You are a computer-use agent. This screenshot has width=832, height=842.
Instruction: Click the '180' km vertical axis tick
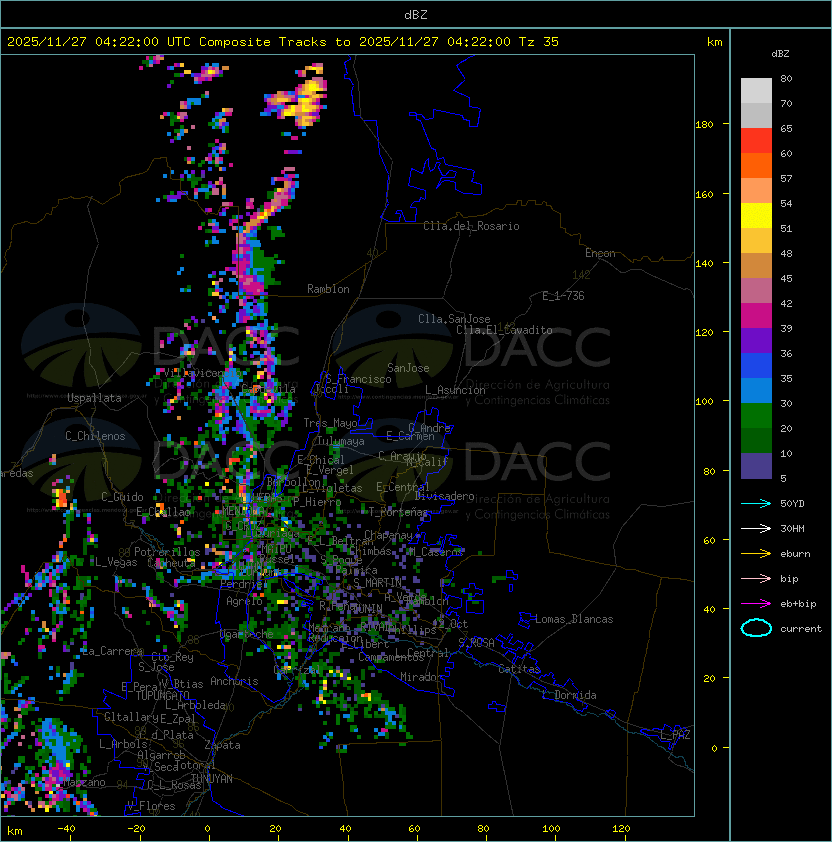(x=704, y=125)
